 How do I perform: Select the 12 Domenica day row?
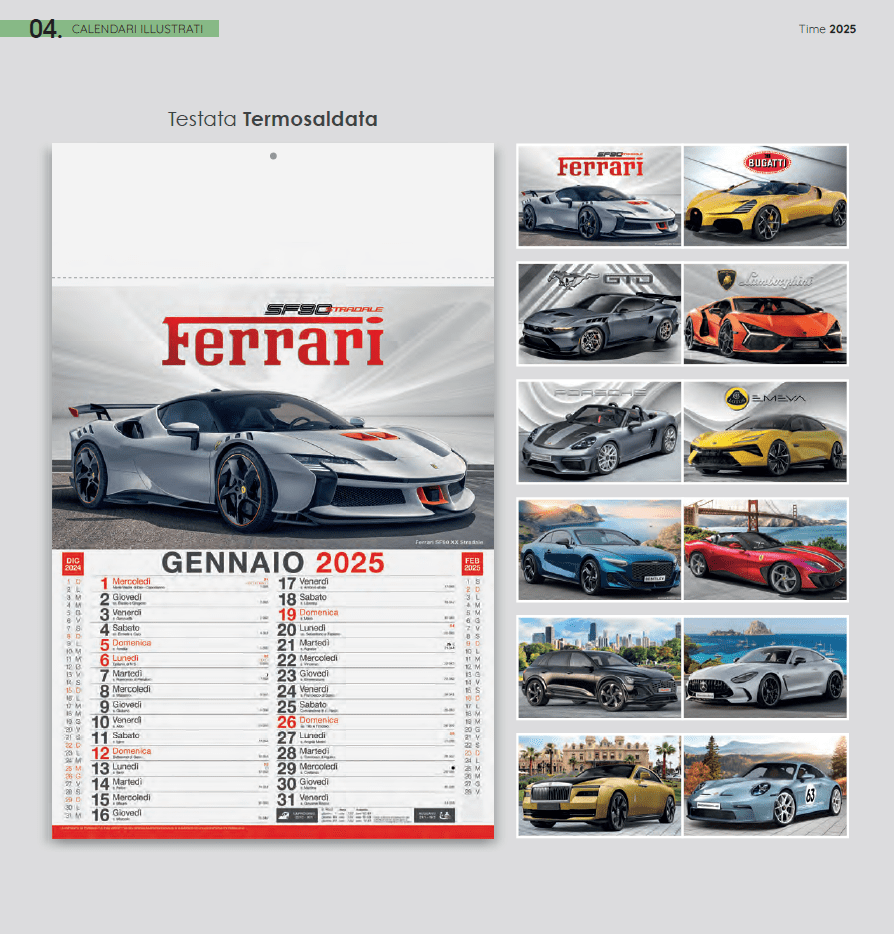pyautogui.click(x=180, y=753)
